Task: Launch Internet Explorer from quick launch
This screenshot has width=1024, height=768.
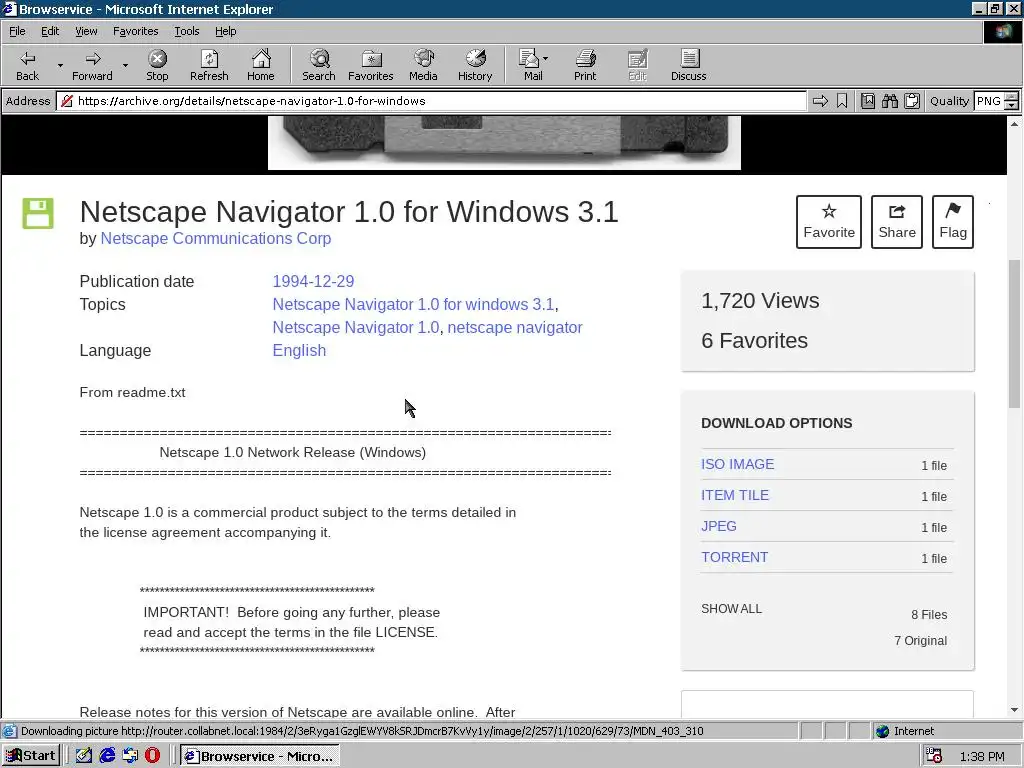Action: point(107,756)
